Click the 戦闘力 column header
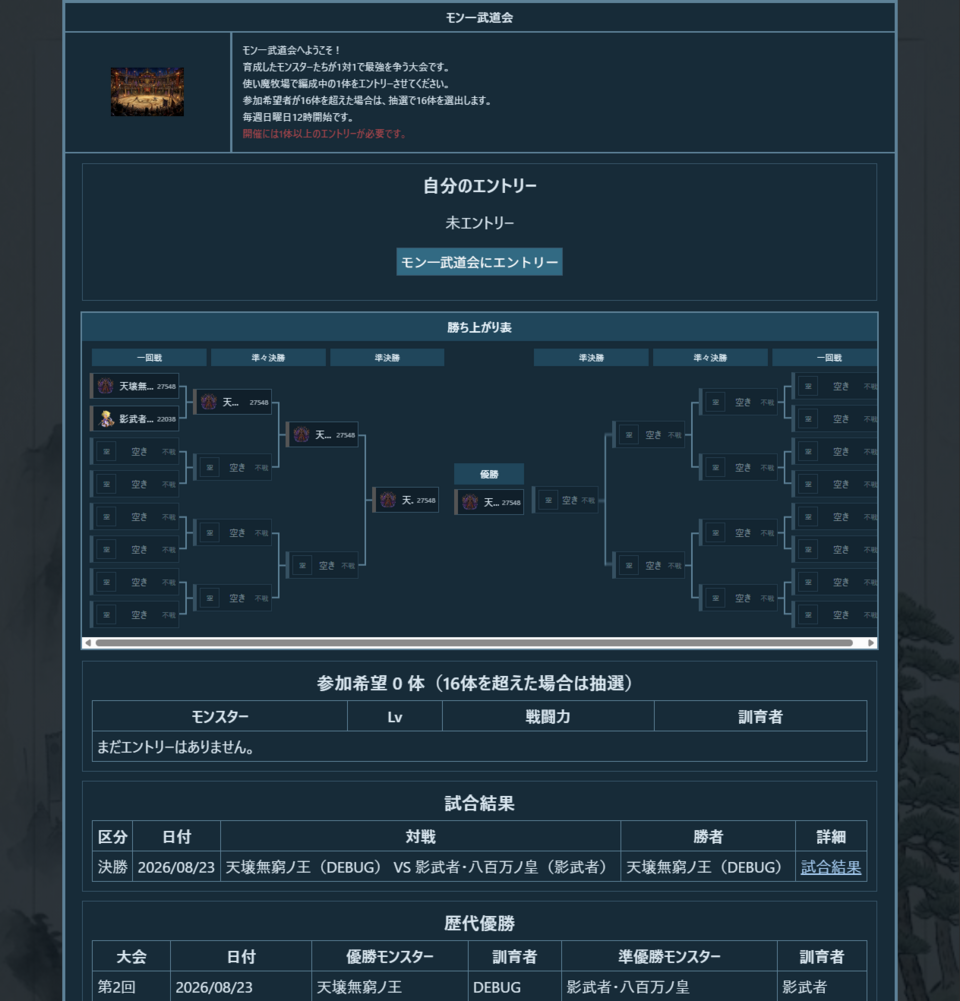The width and height of the screenshot is (960, 1001). point(548,716)
